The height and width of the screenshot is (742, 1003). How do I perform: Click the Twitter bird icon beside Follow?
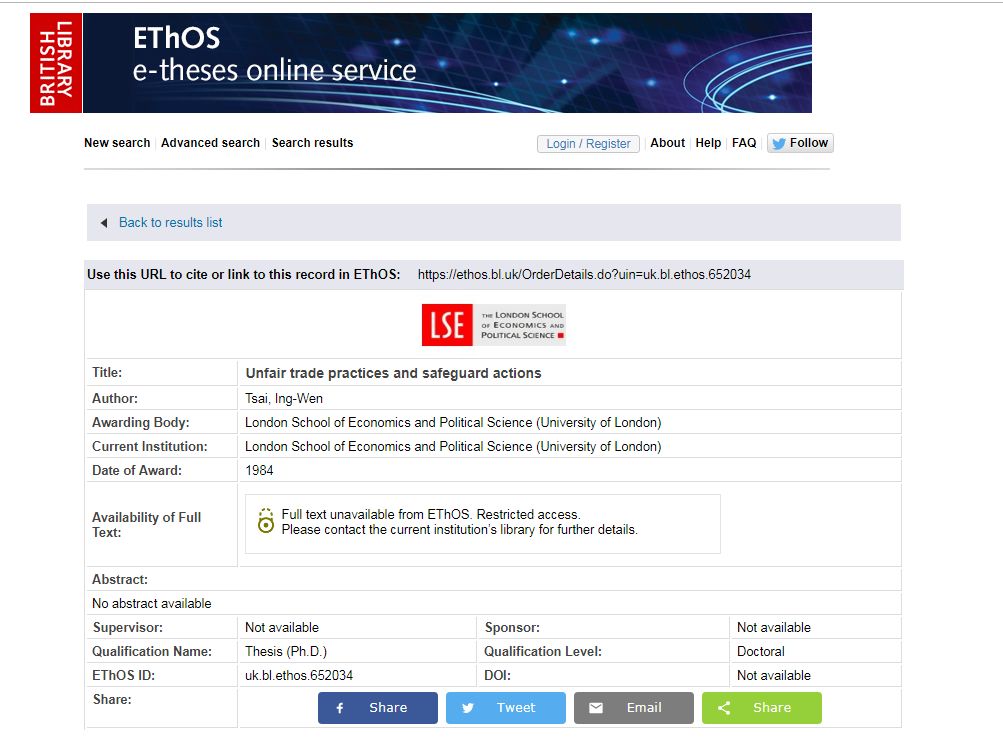[778, 143]
